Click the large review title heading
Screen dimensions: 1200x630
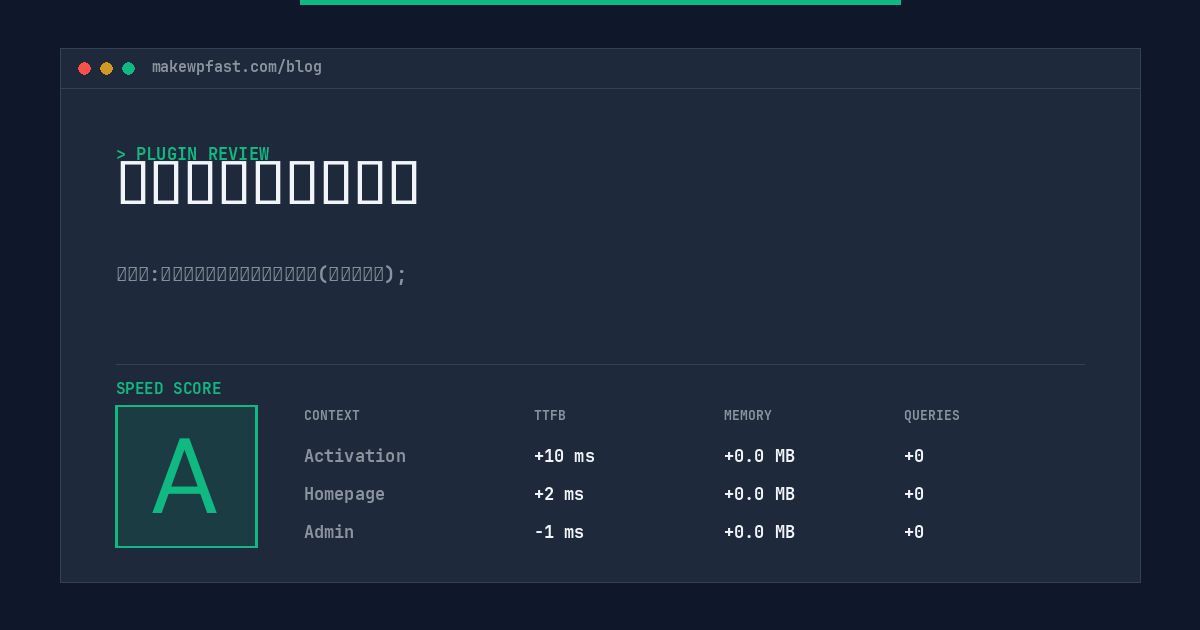[x=268, y=182]
